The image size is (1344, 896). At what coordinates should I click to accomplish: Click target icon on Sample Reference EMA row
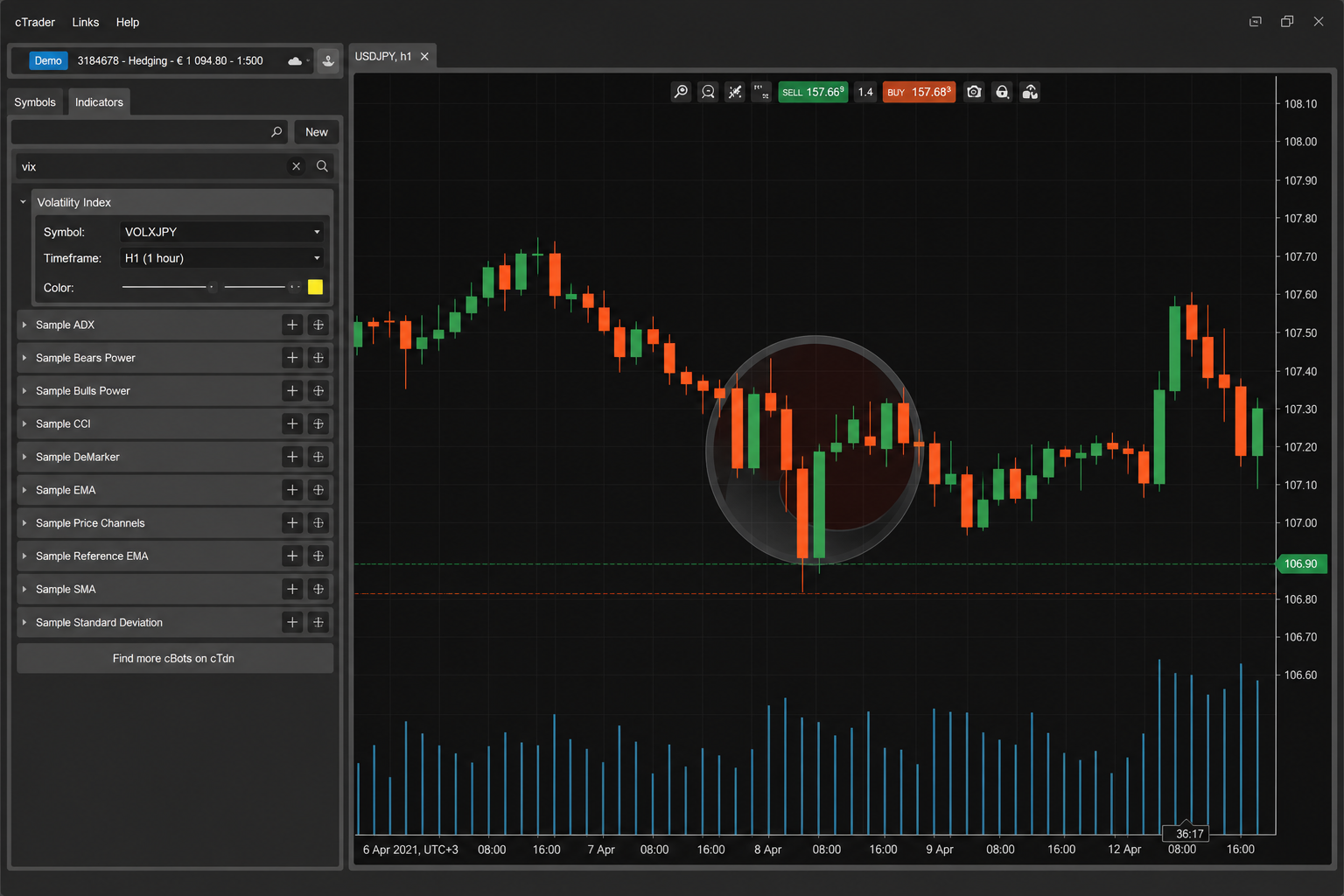coord(318,556)
